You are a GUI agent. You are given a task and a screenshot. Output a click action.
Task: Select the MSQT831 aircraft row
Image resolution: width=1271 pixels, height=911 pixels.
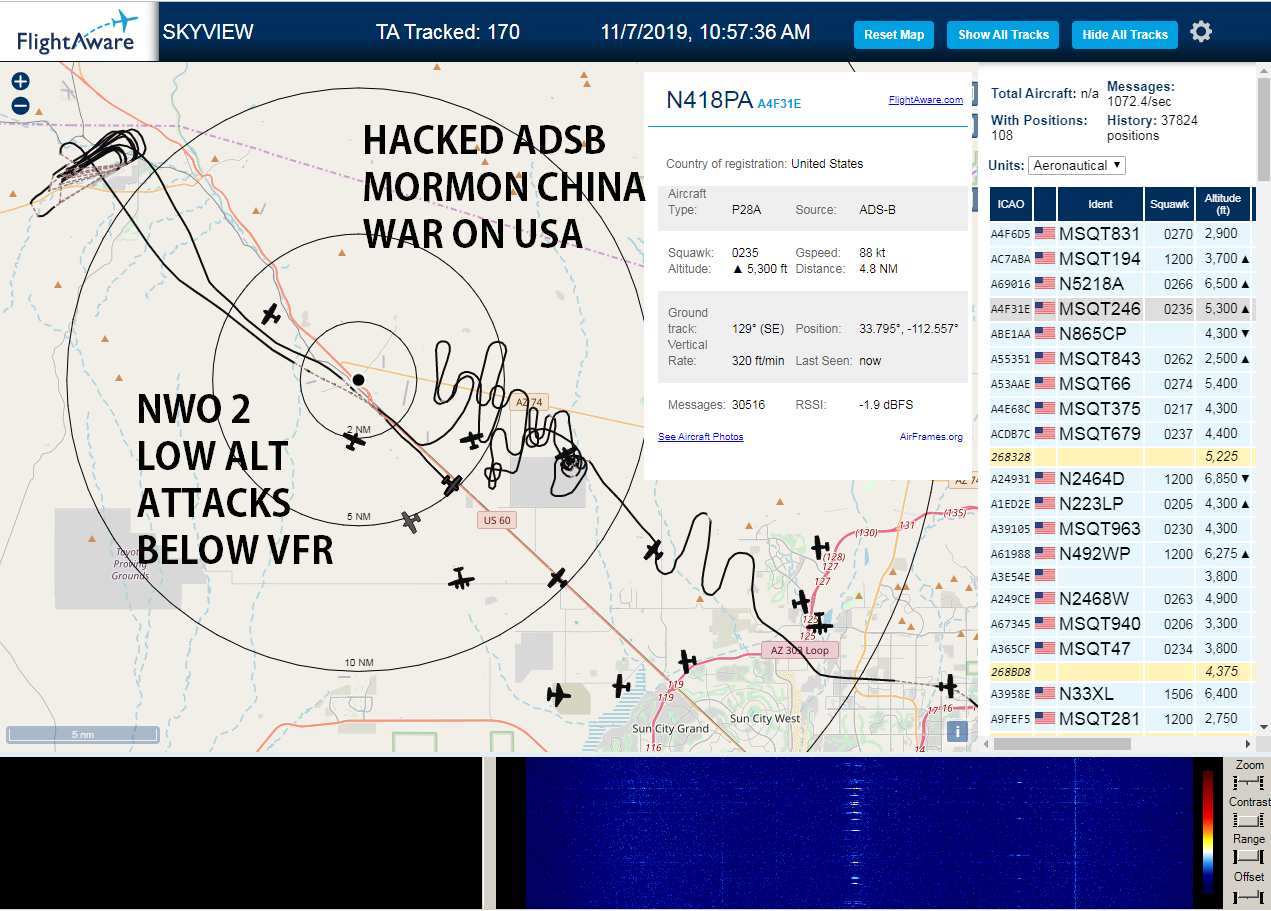coord(1121,234)
